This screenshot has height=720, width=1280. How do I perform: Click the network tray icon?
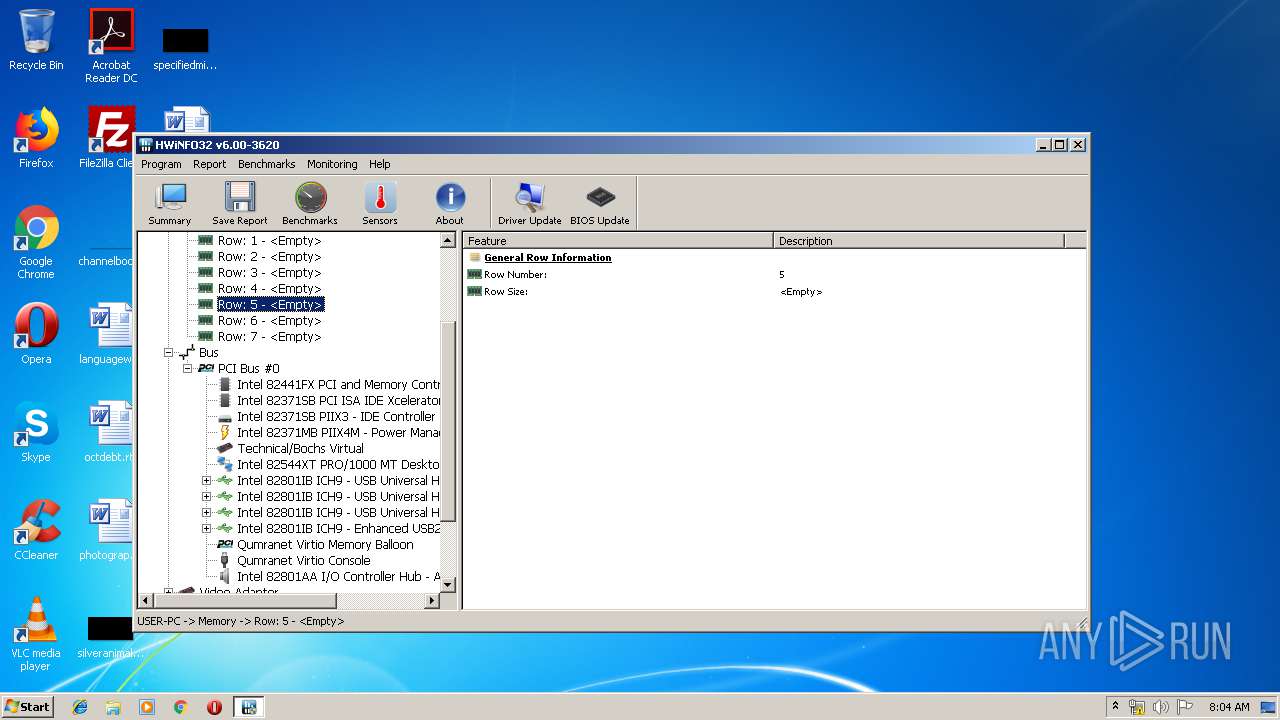(x=1137, y=707)
